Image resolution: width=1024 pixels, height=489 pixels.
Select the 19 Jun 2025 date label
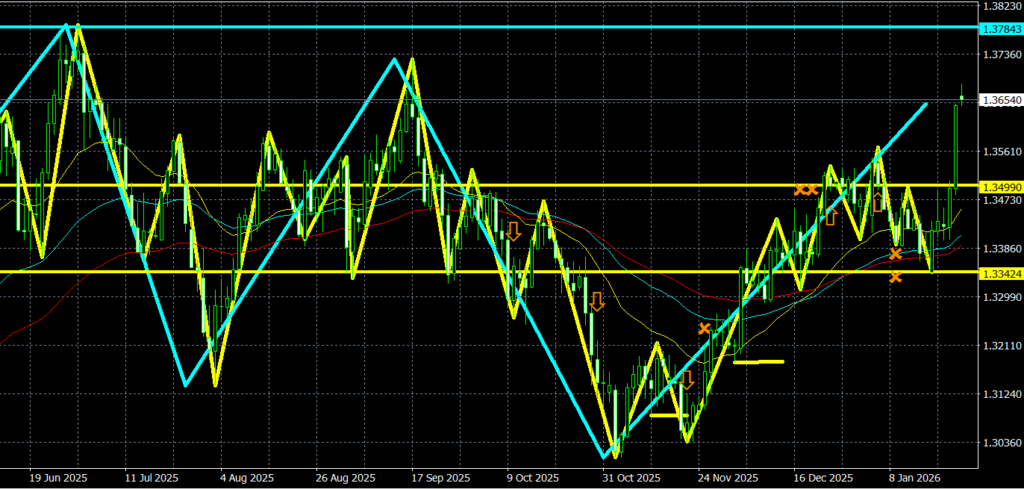(60, 478)
